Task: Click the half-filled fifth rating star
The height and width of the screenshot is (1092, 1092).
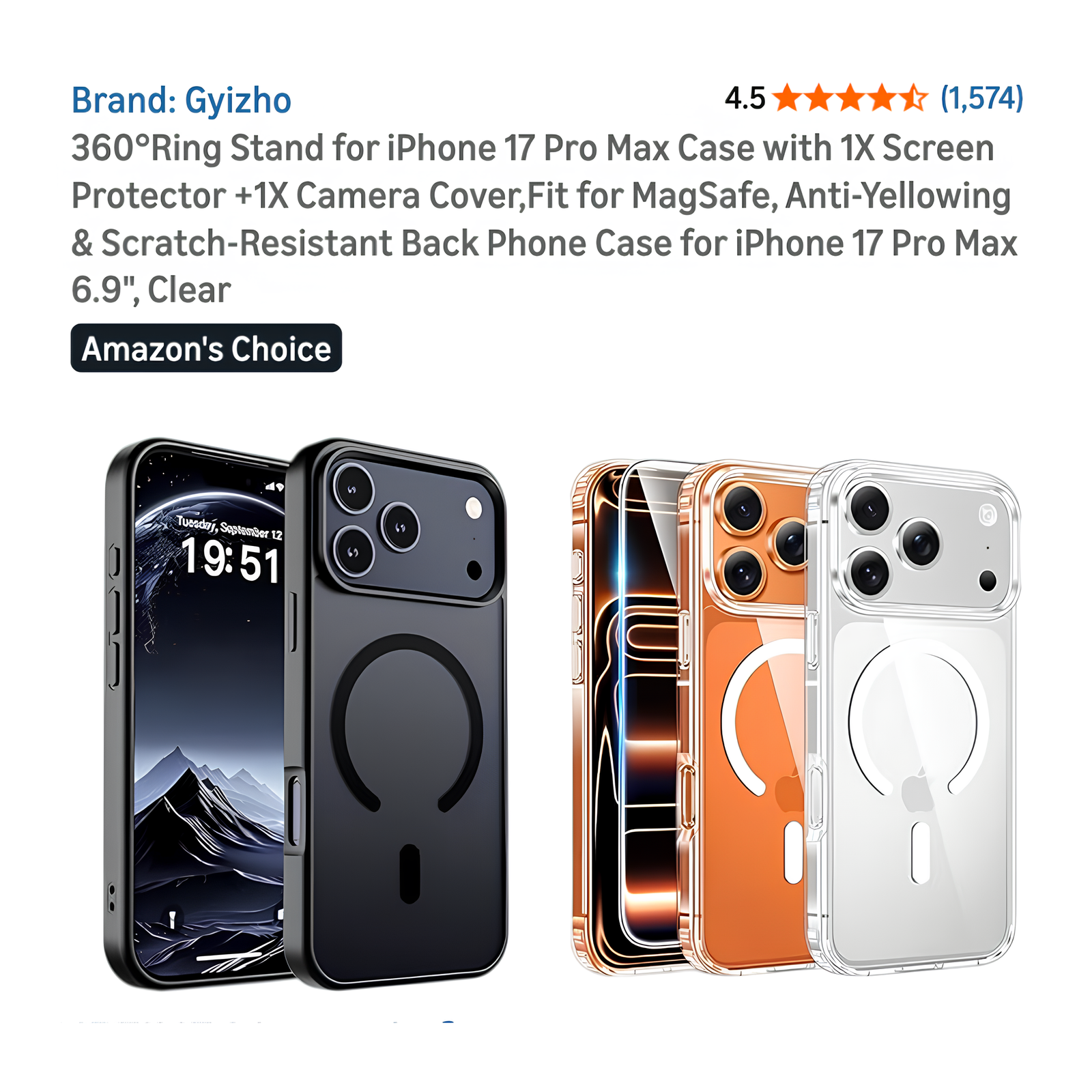Action: (x=913, y=98)
